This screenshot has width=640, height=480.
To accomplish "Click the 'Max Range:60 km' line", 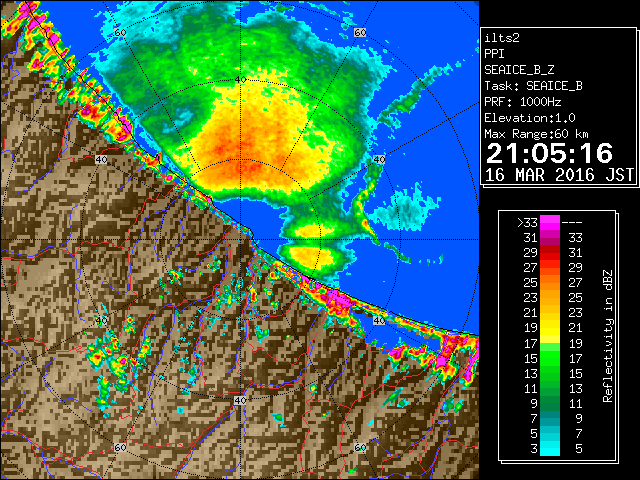I will 536,134.
